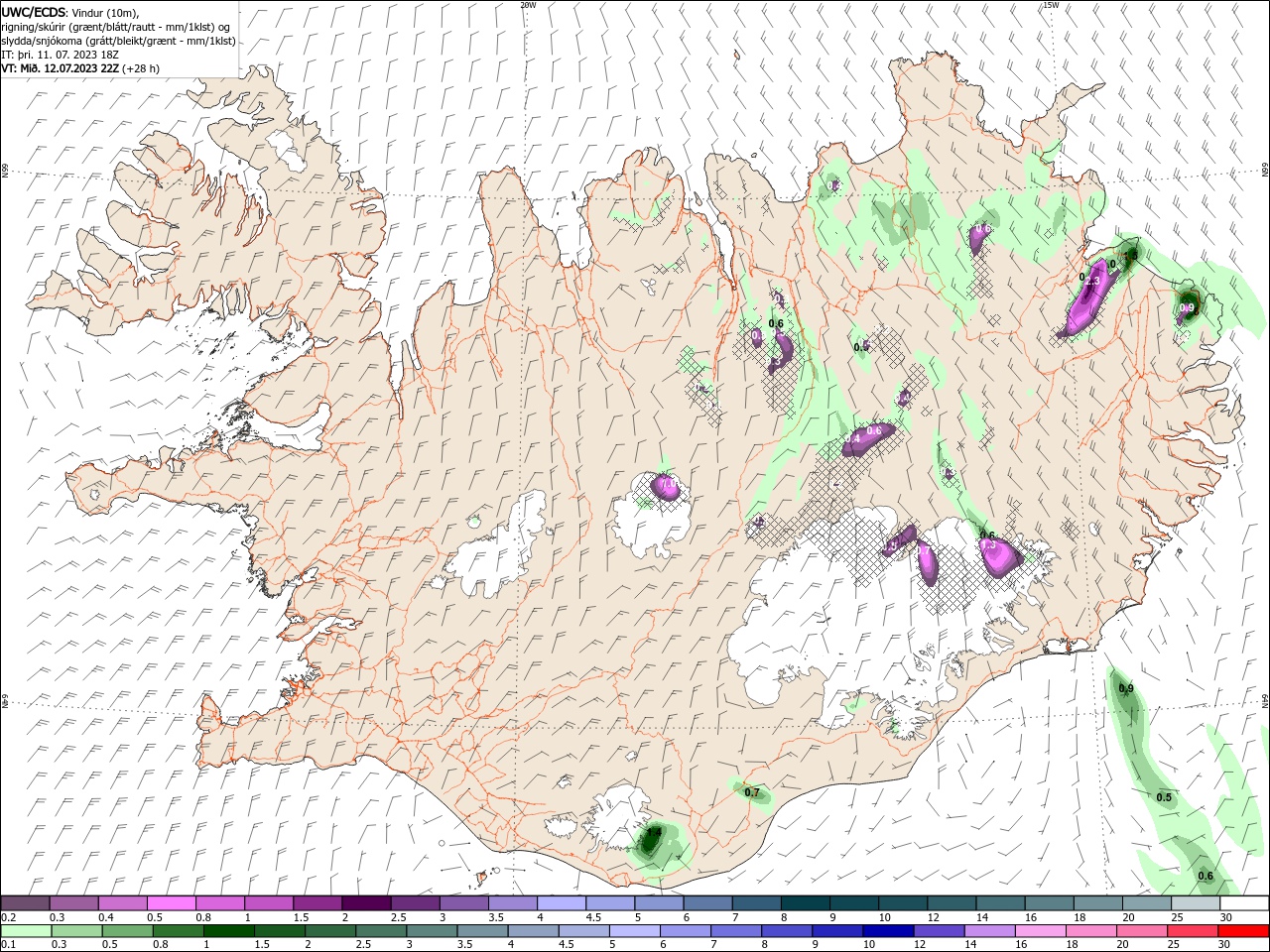The width and height of the screenshot is (1270, 952).
Task: Click the rigning/skúrir legend description line
Action: tap(116, 27)
